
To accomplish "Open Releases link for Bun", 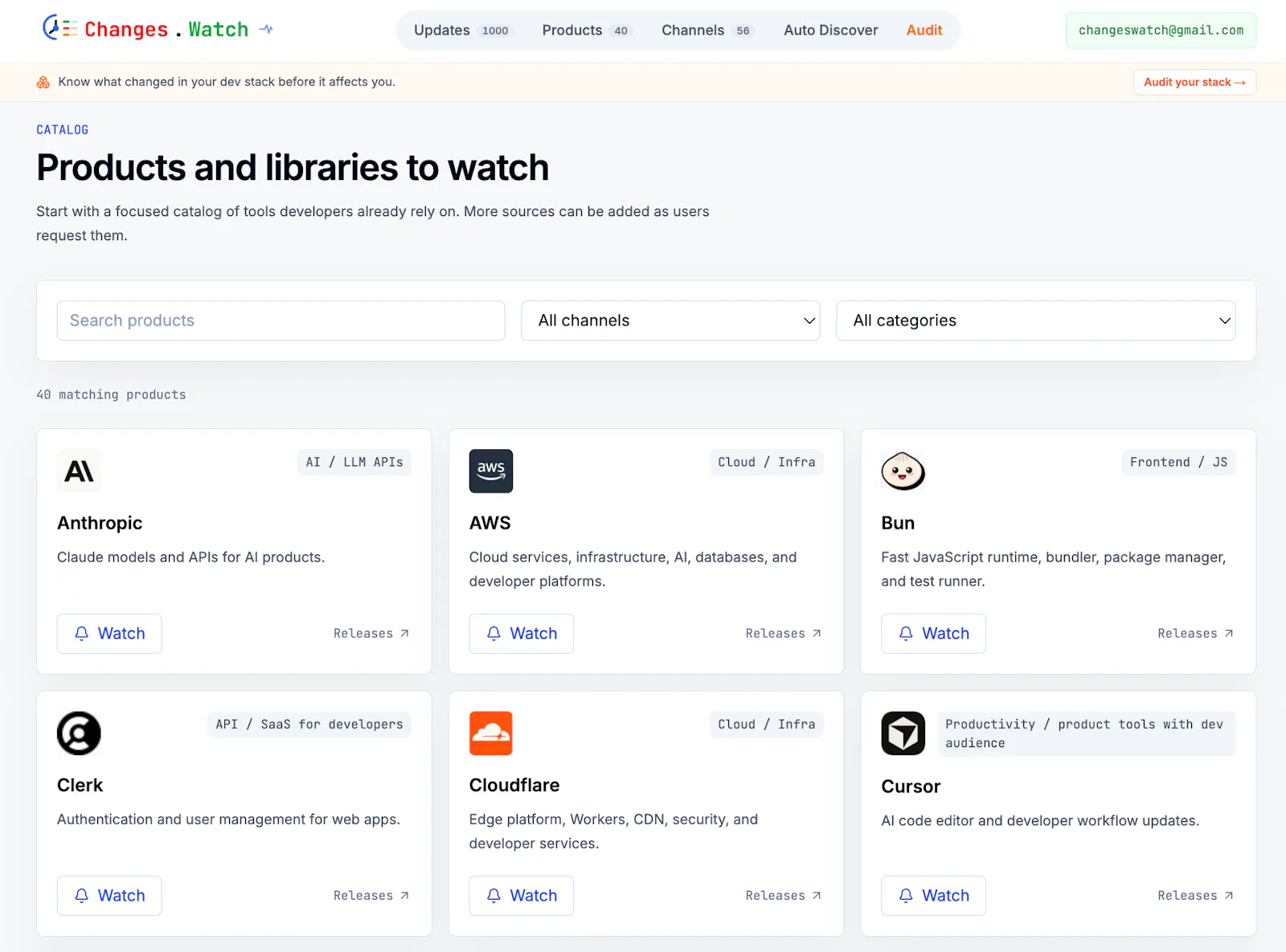I will (x=1196, y=633).
